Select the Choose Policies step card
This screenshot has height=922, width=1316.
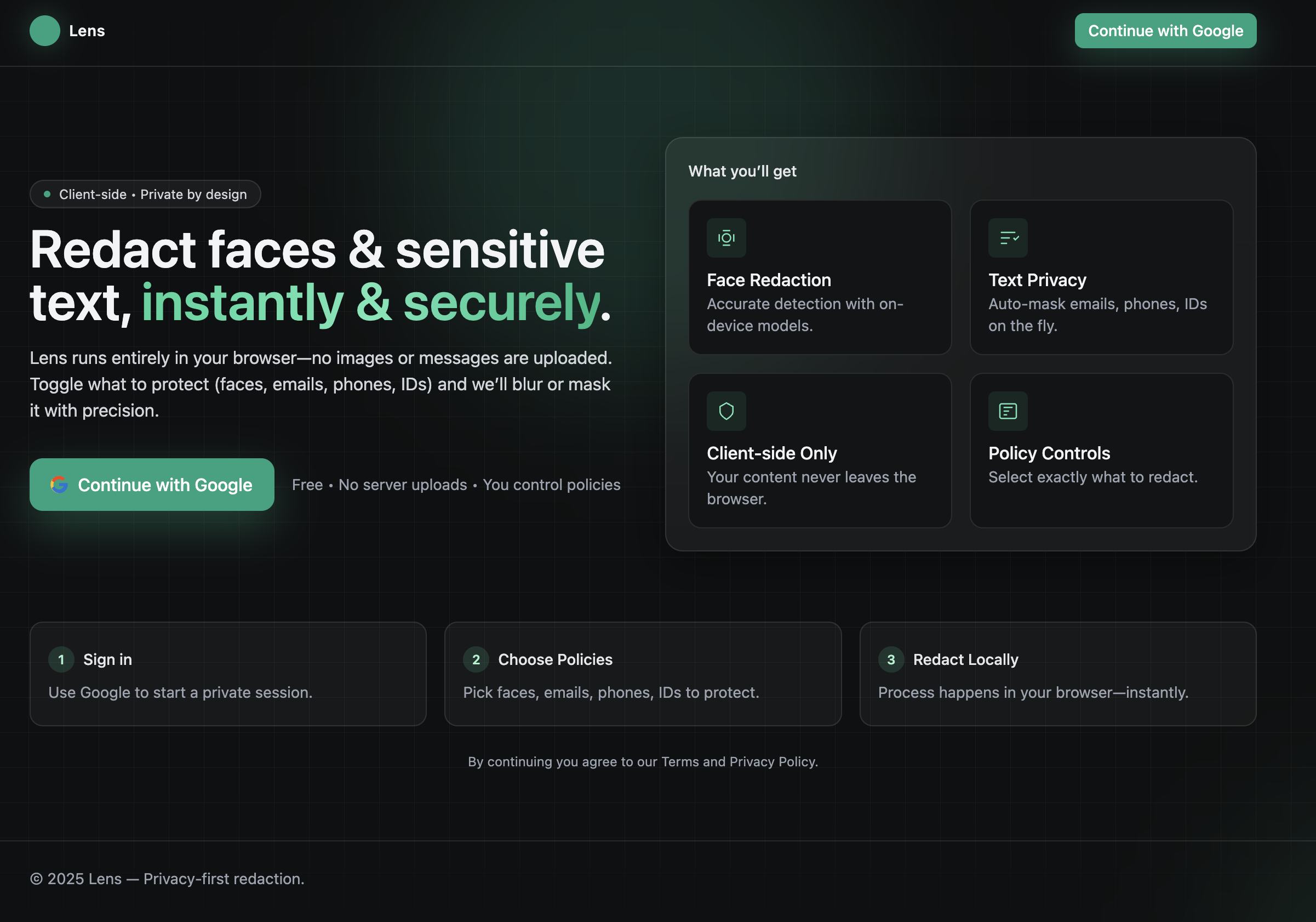click(643, 674)
